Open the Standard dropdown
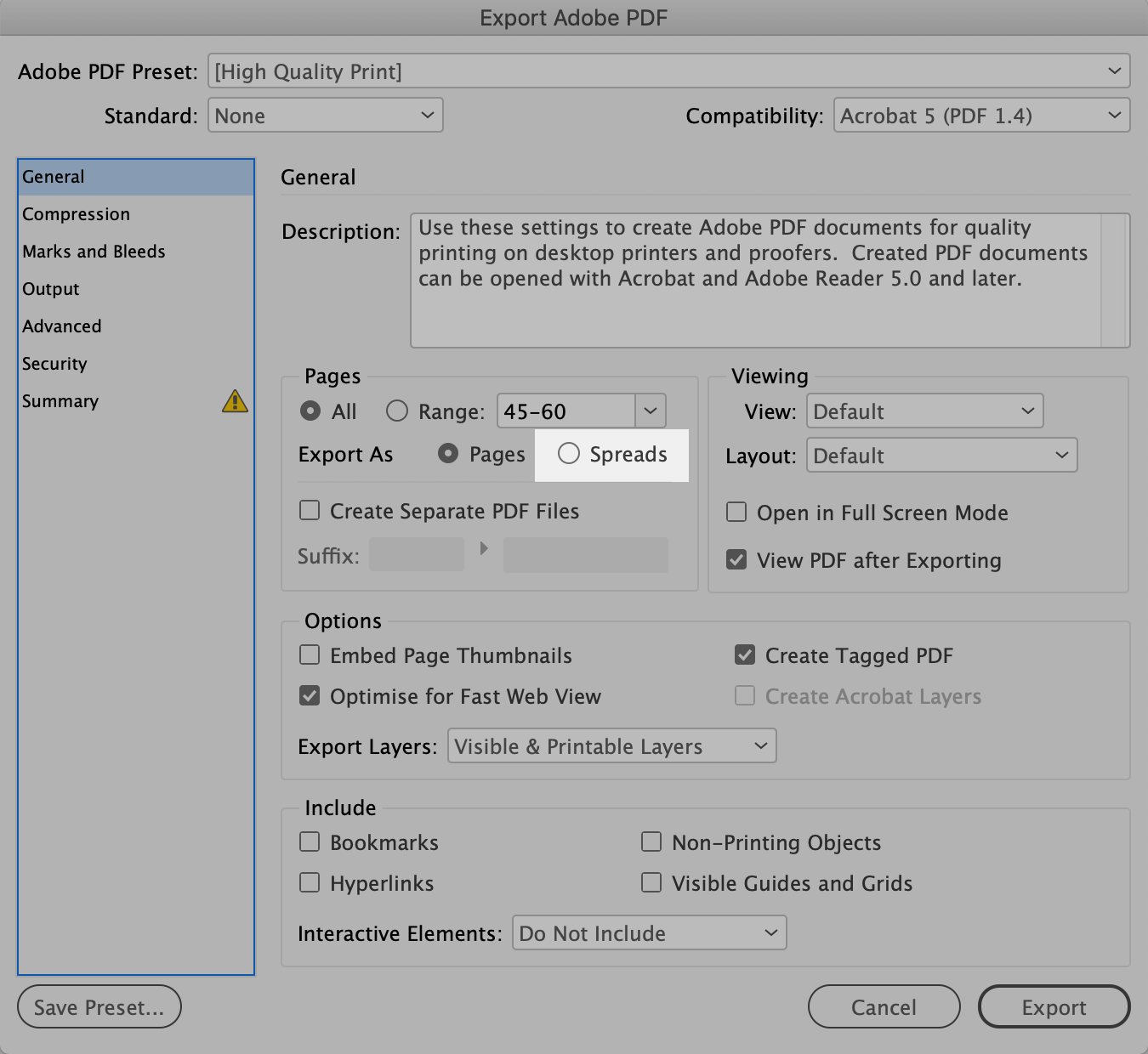Screen dimensions: 1148x1054 326,116
